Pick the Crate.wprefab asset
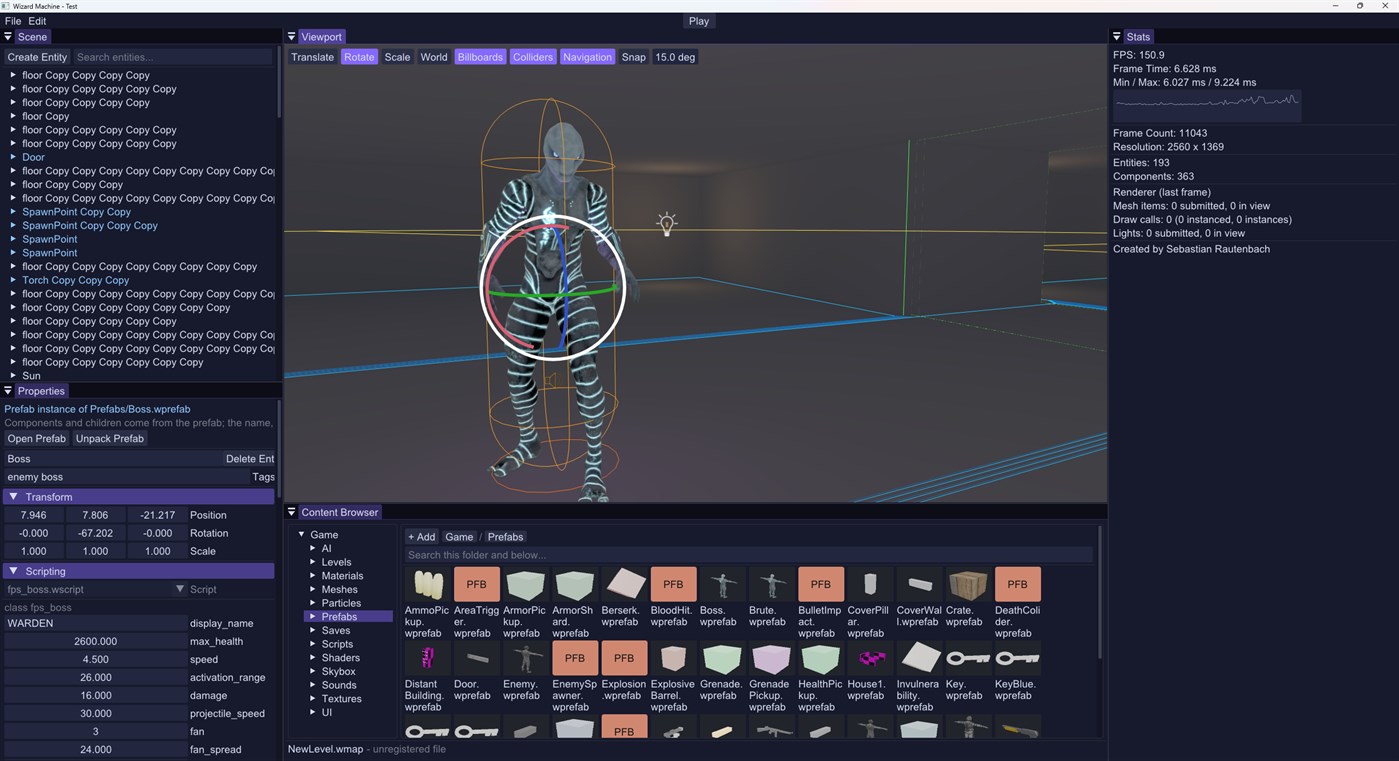 point(968,585)
